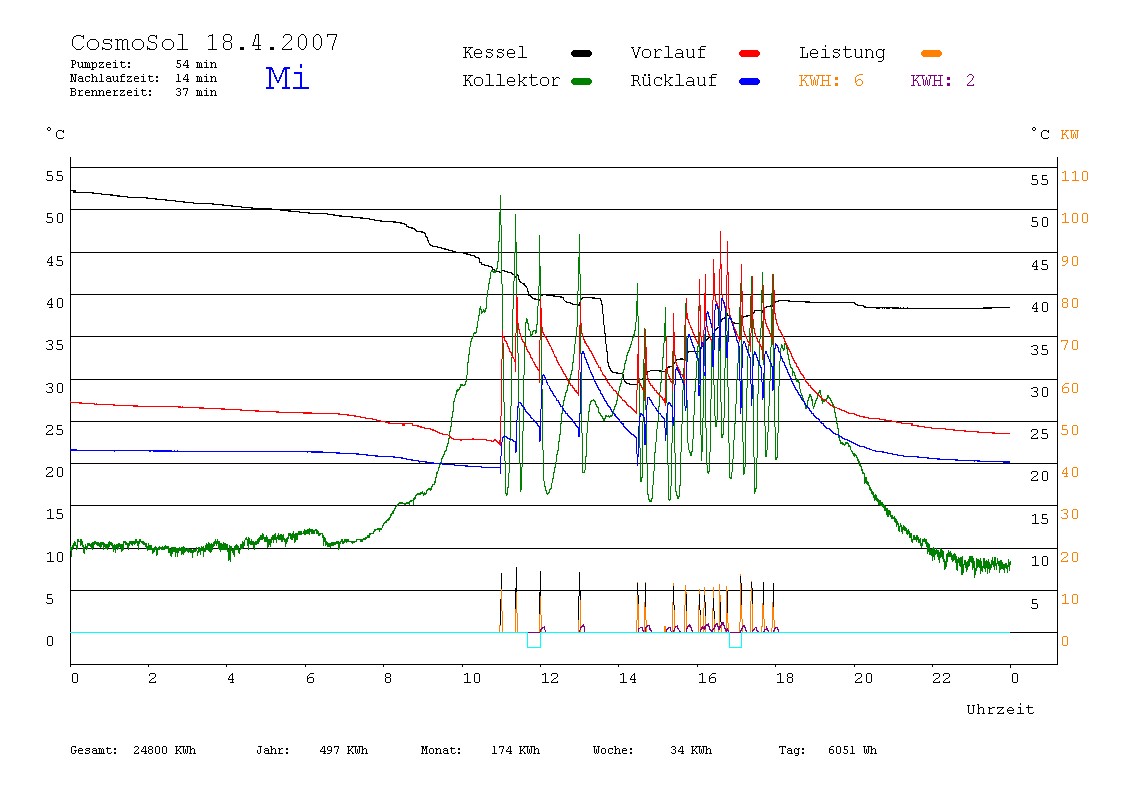Click the 'Rücklauf' legend label
Viewport: 1148px width, 812px height.
(674, 81)
